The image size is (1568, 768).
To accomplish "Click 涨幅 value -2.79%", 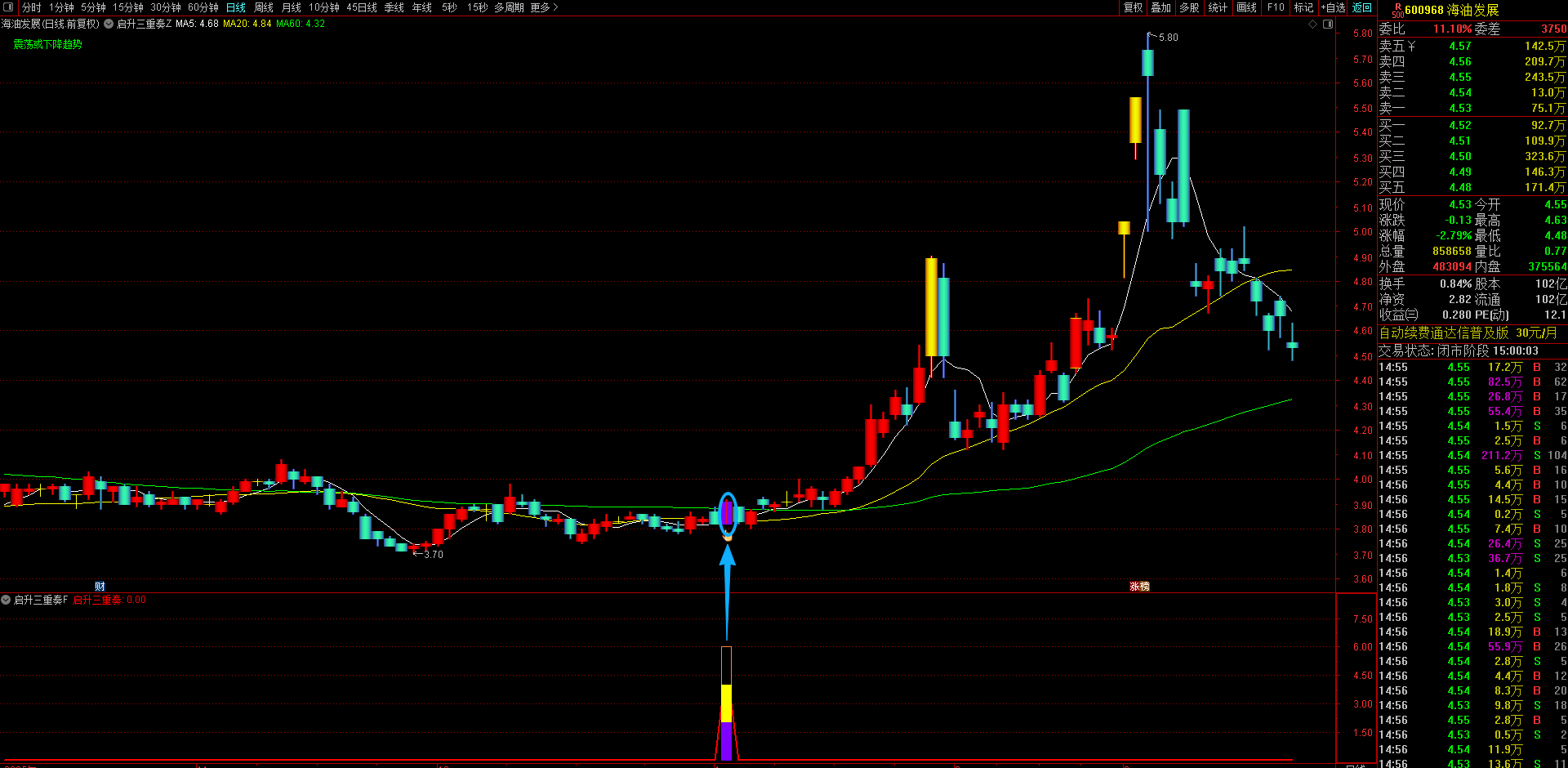I will (x=1454, y=236).
